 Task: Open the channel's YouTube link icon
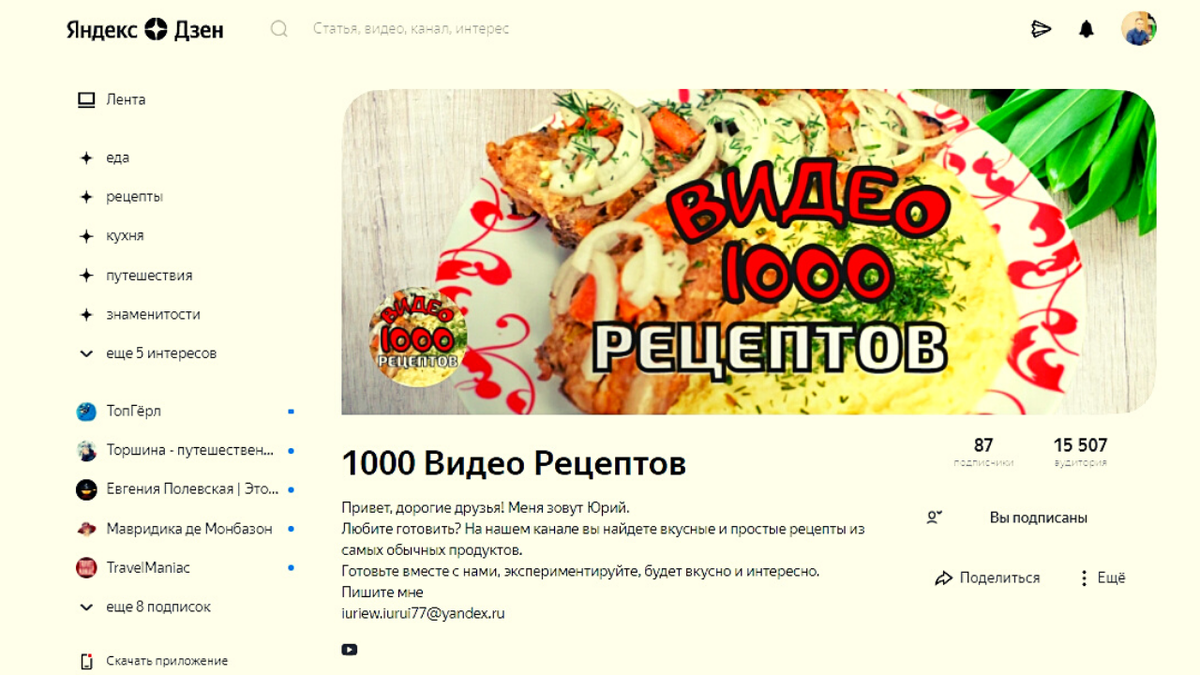click(349, 650)
